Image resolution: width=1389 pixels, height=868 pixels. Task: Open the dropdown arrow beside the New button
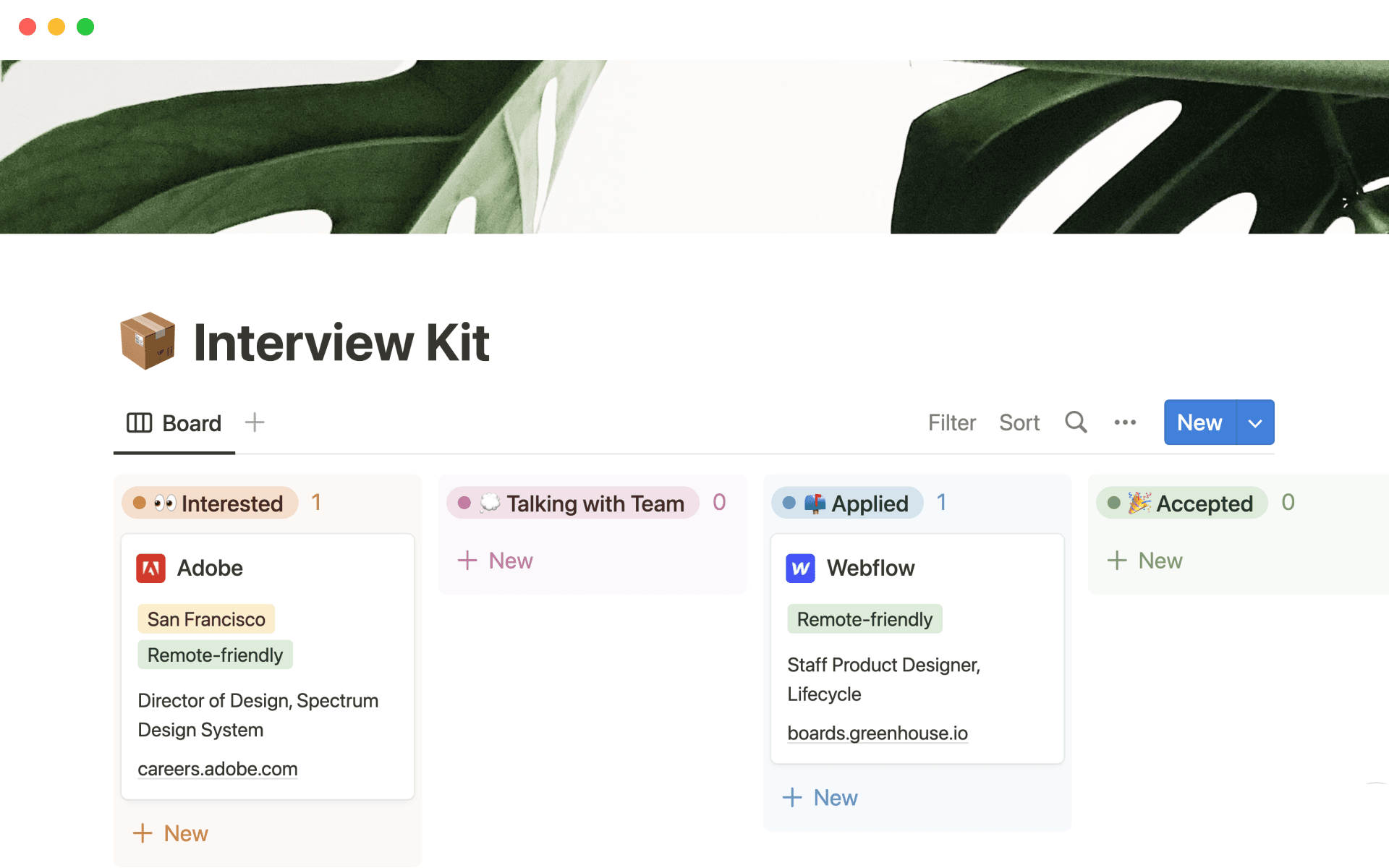(1254, 422)
